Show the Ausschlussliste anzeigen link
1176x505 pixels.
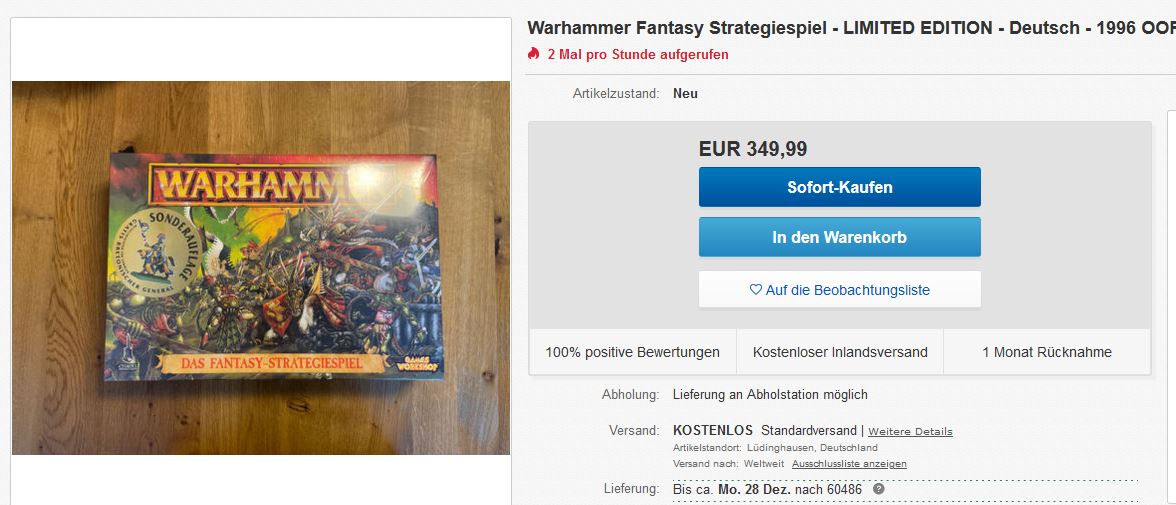pos(849,464)
